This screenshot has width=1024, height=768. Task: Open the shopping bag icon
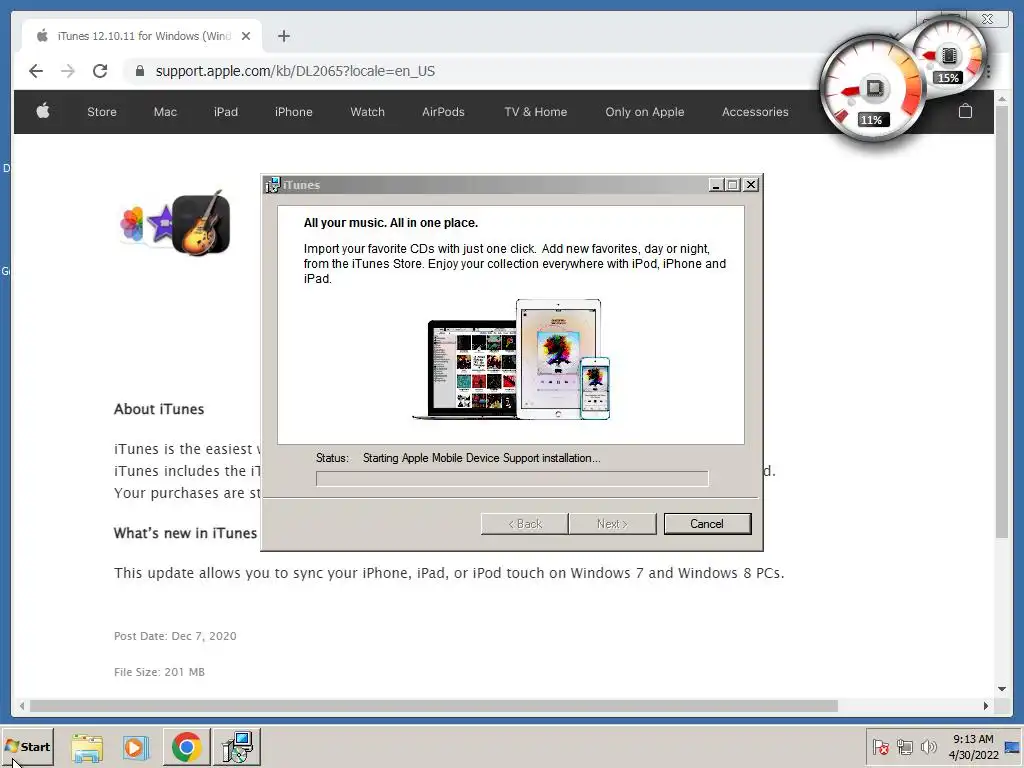click(x=965, y=111)
